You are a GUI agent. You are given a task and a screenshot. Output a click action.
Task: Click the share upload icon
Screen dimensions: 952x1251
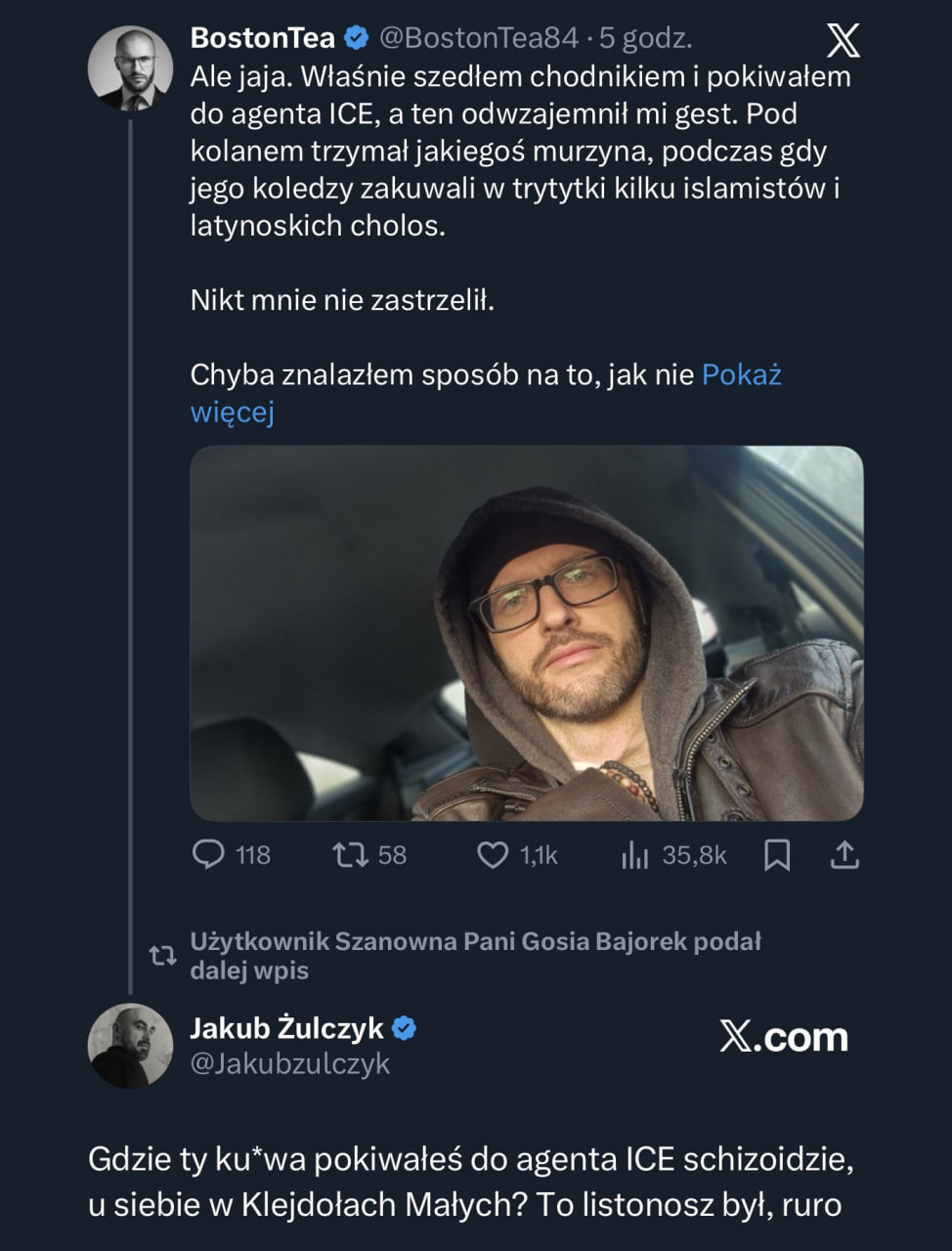(844, 855)
